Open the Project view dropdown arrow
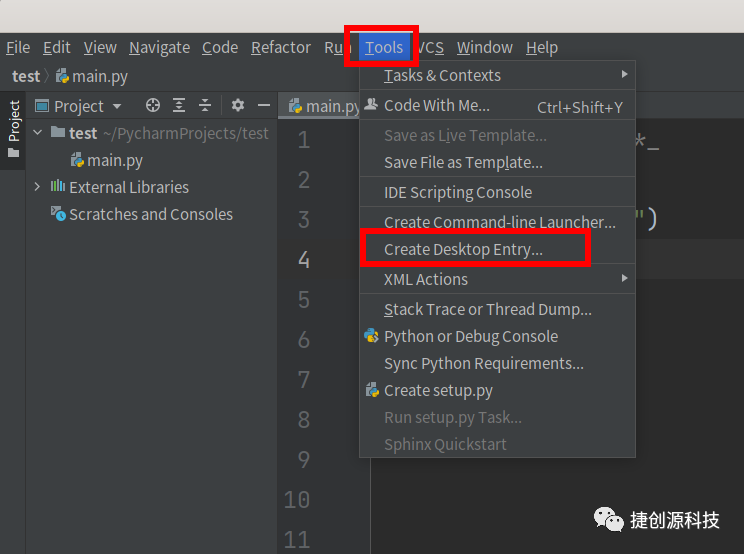This screenshot has height=554, width=744. pos(117,106)
